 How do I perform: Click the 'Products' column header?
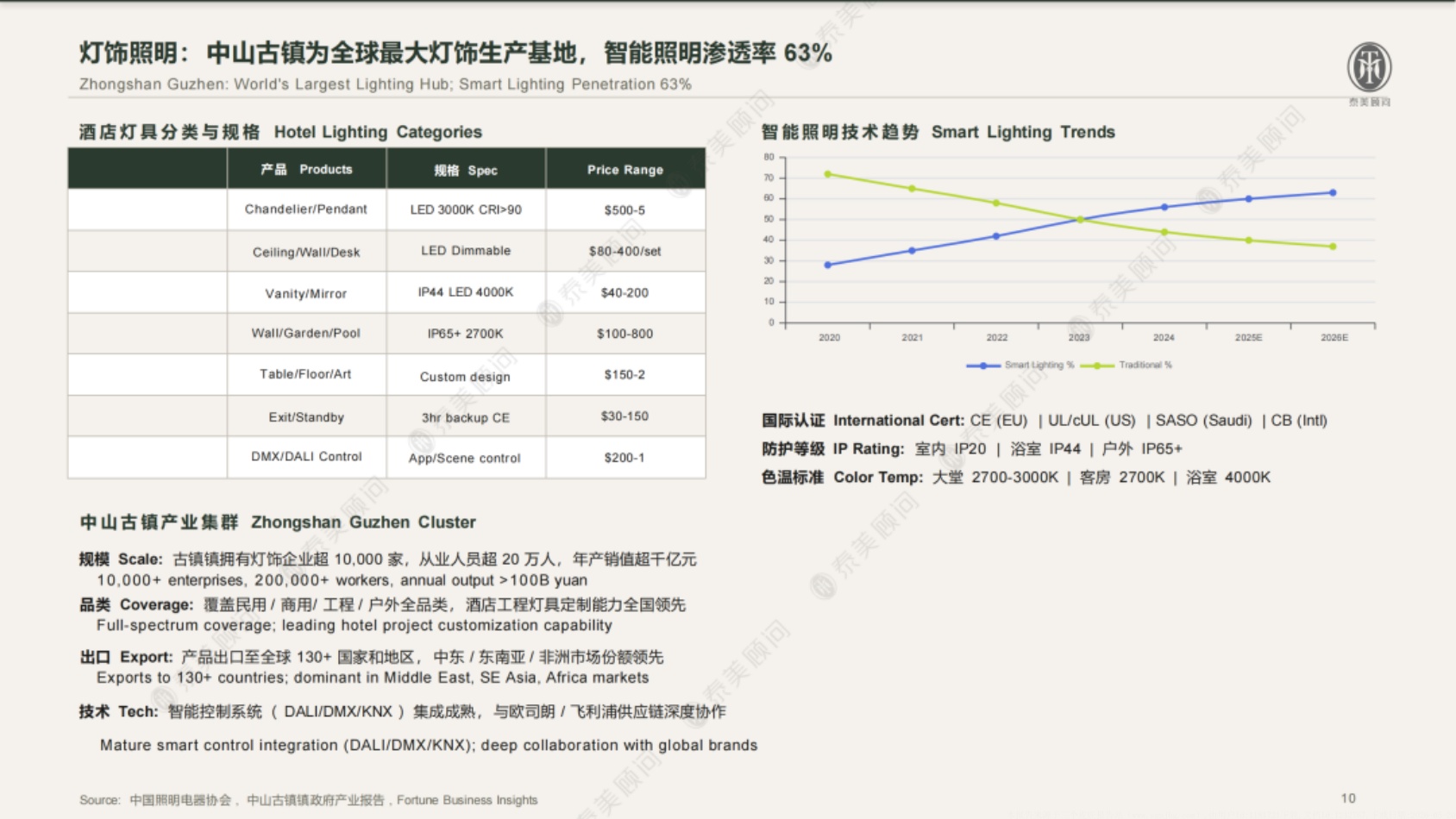click(x=306, y=169)
